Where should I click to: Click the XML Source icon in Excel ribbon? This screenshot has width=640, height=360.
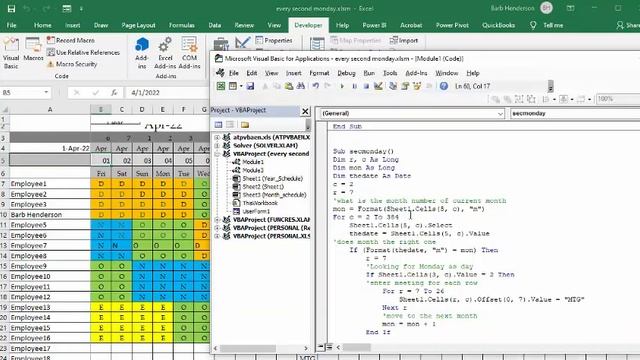point(317,43)
